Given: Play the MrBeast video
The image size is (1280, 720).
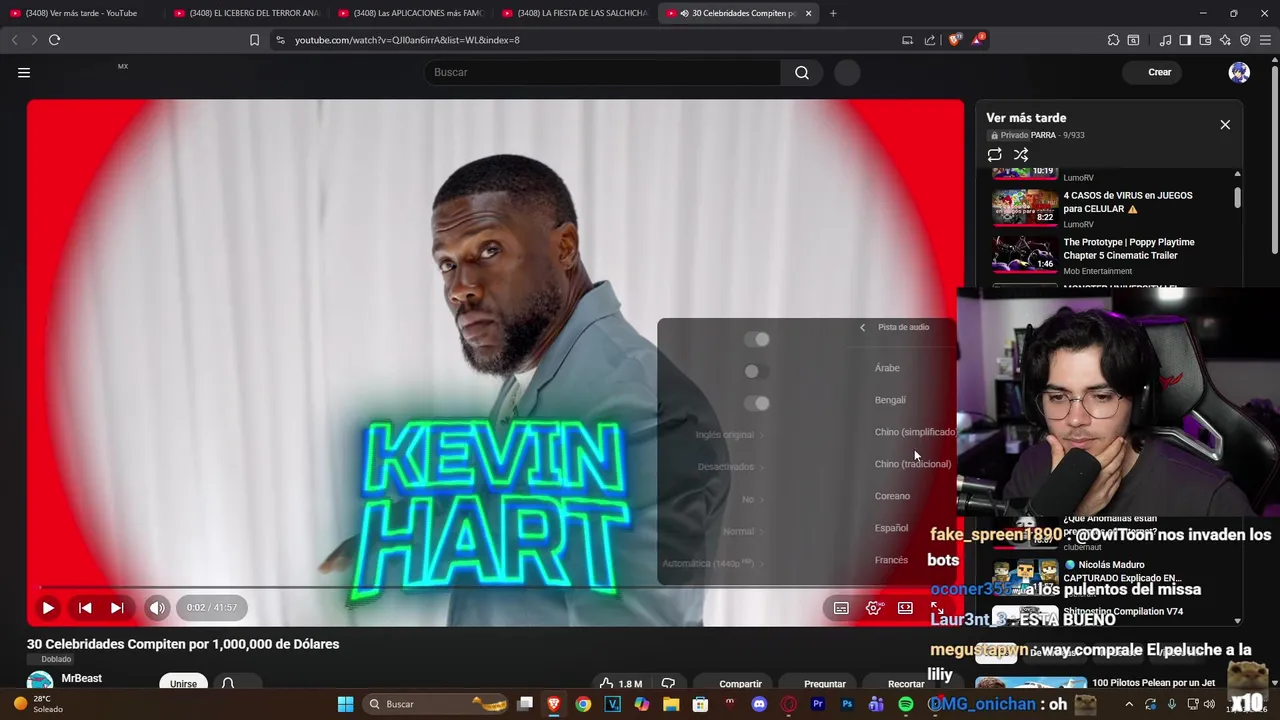Looking at the screenshot, I should [x=48, y=607].
